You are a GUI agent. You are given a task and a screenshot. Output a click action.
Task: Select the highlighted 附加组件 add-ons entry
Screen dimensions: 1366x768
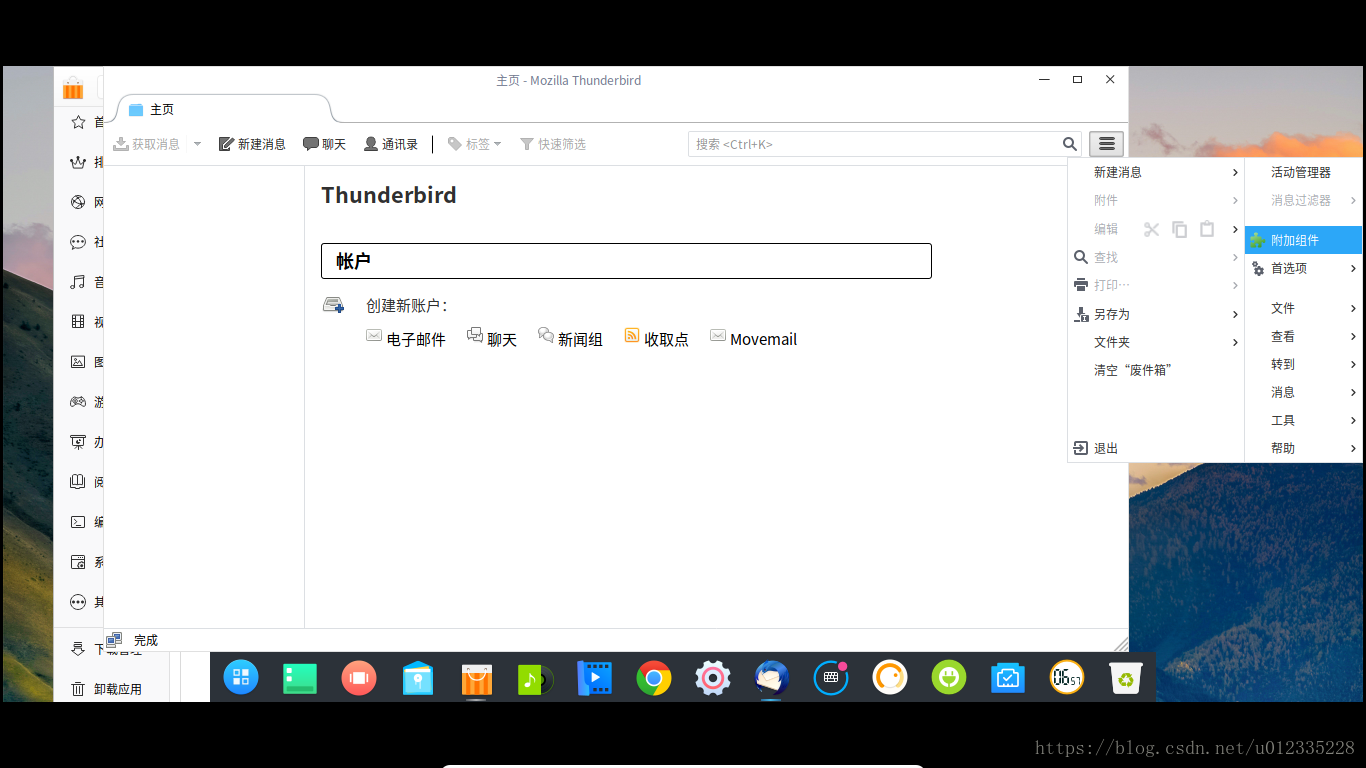coord(1304,240)
